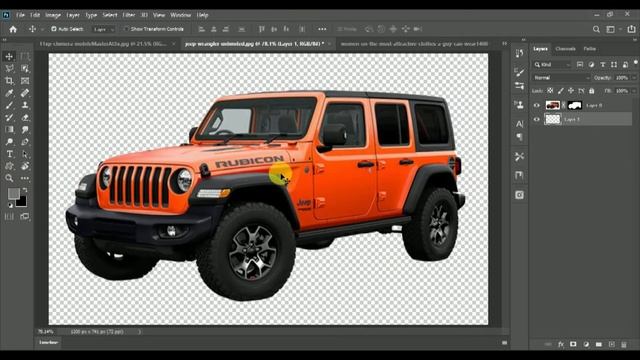Open the History panel icon

[519, 53]
